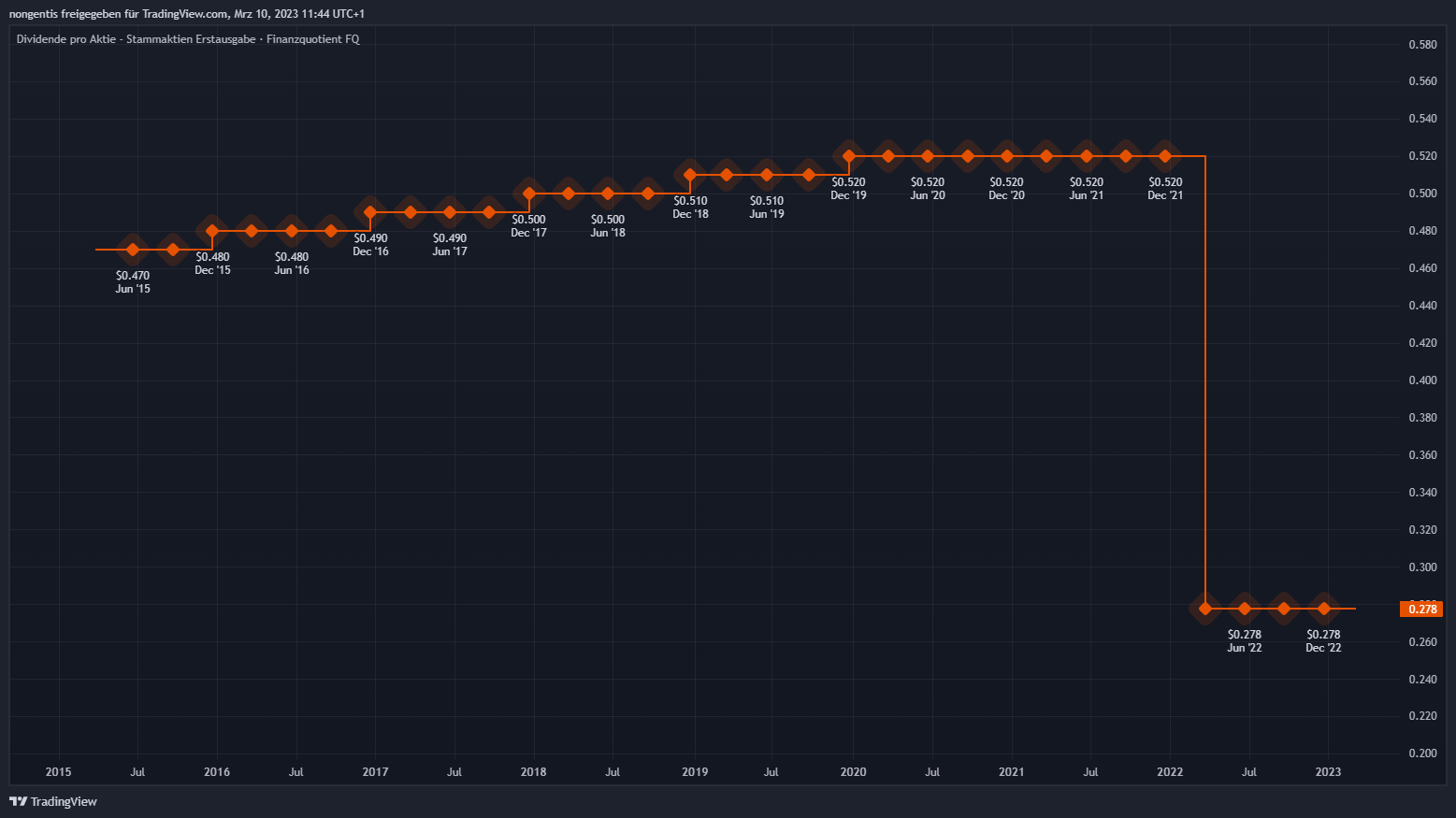Viewport: 1456px width, 818px height.
Task: Select the Dec '16 diamond data point
Action: (x=370, y=212)
